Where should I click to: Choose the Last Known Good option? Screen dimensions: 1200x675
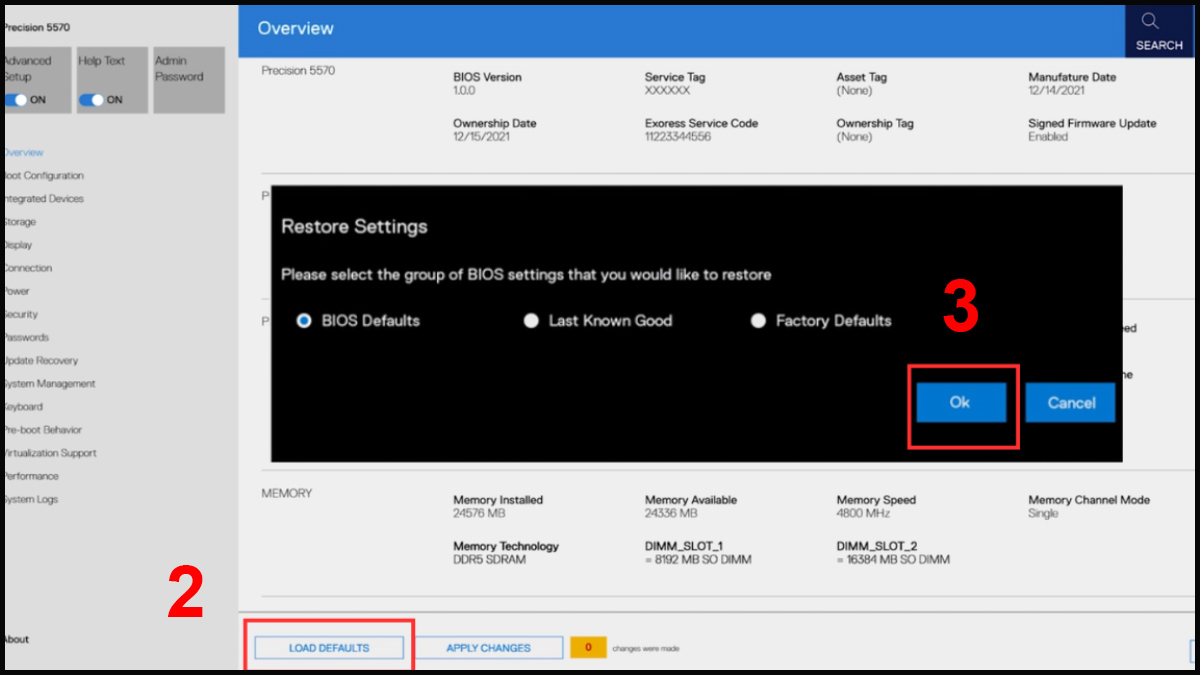[532, 321]
